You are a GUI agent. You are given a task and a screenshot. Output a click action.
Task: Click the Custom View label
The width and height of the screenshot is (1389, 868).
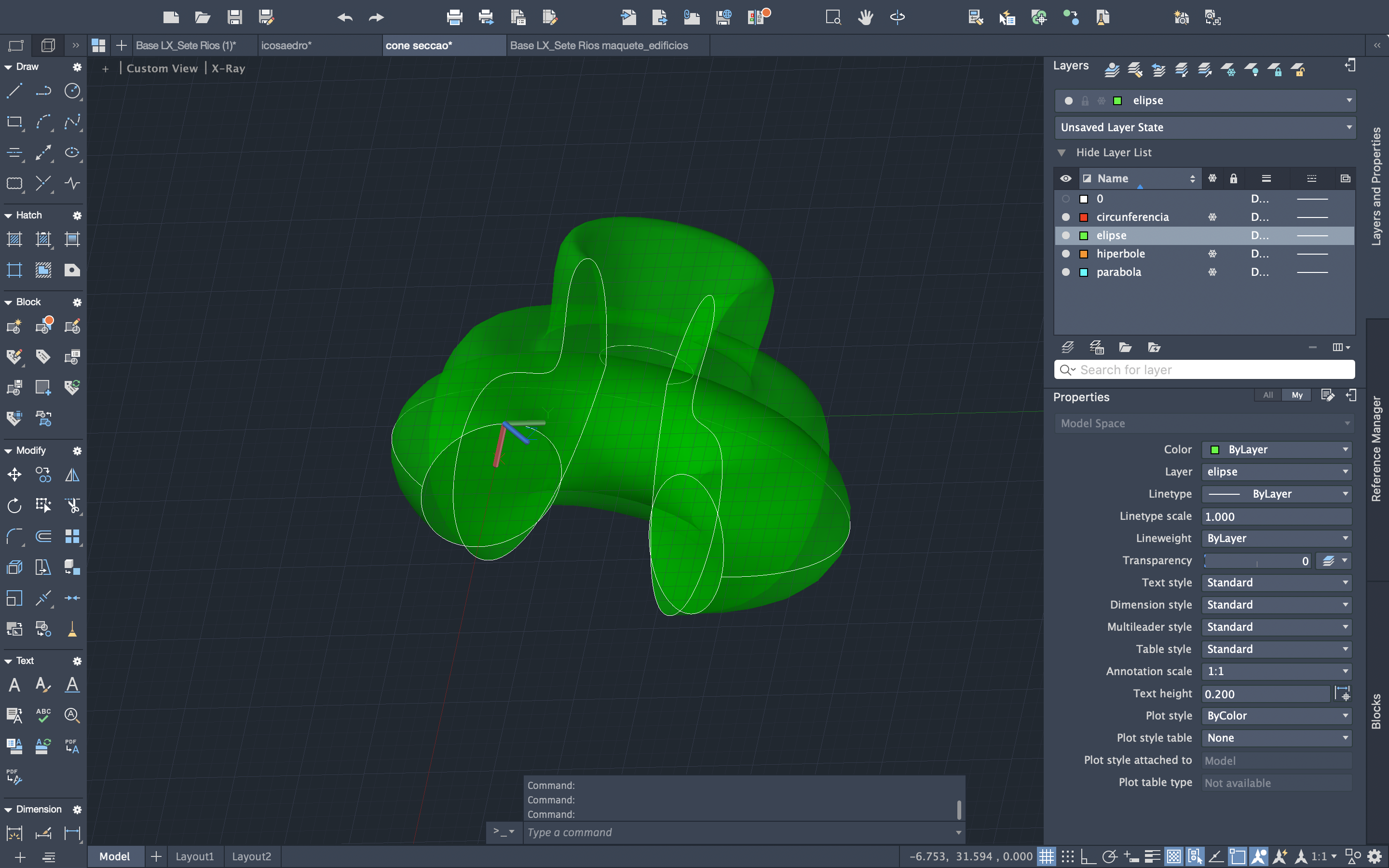pos(162,68)
